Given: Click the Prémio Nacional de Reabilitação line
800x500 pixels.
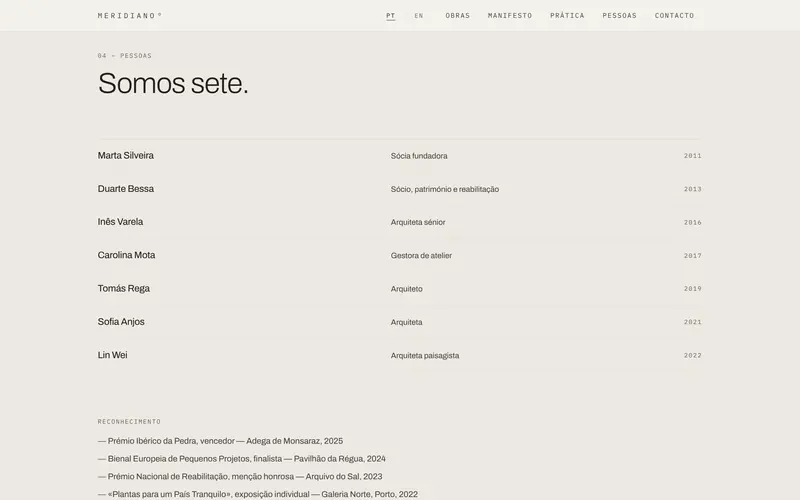Looking at the screenshot, I should point(240,477).
